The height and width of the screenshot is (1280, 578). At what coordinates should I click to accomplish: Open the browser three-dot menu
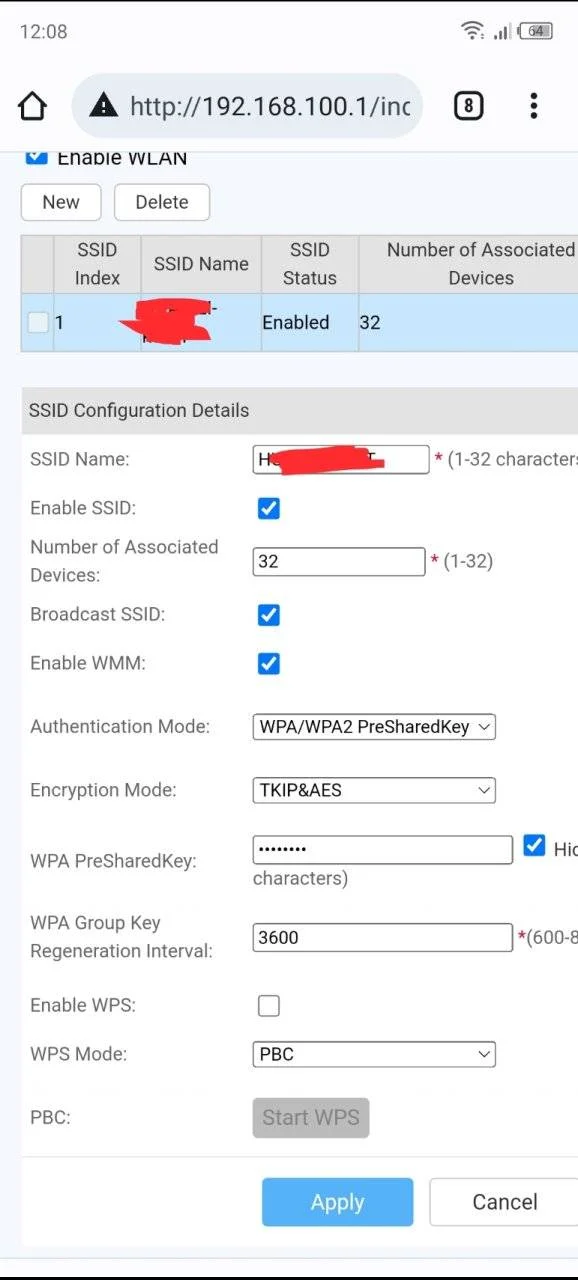534,106
